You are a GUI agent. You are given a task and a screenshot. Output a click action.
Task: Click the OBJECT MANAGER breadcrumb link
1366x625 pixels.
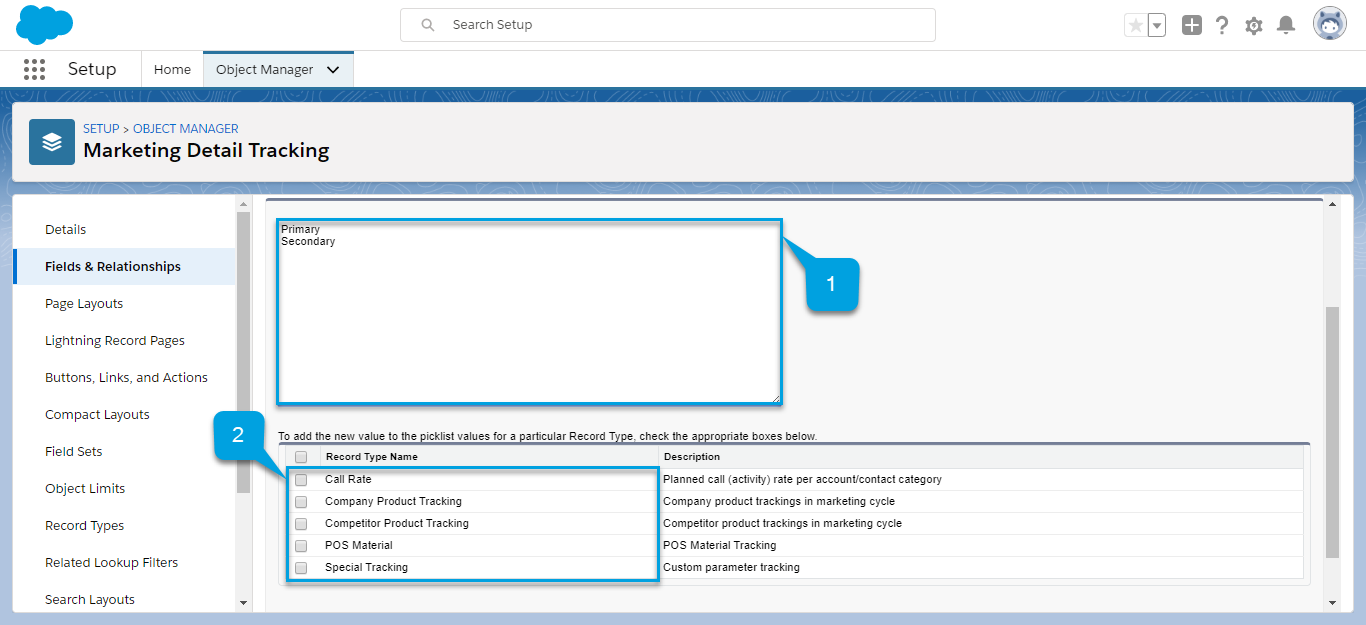point(186,129)
